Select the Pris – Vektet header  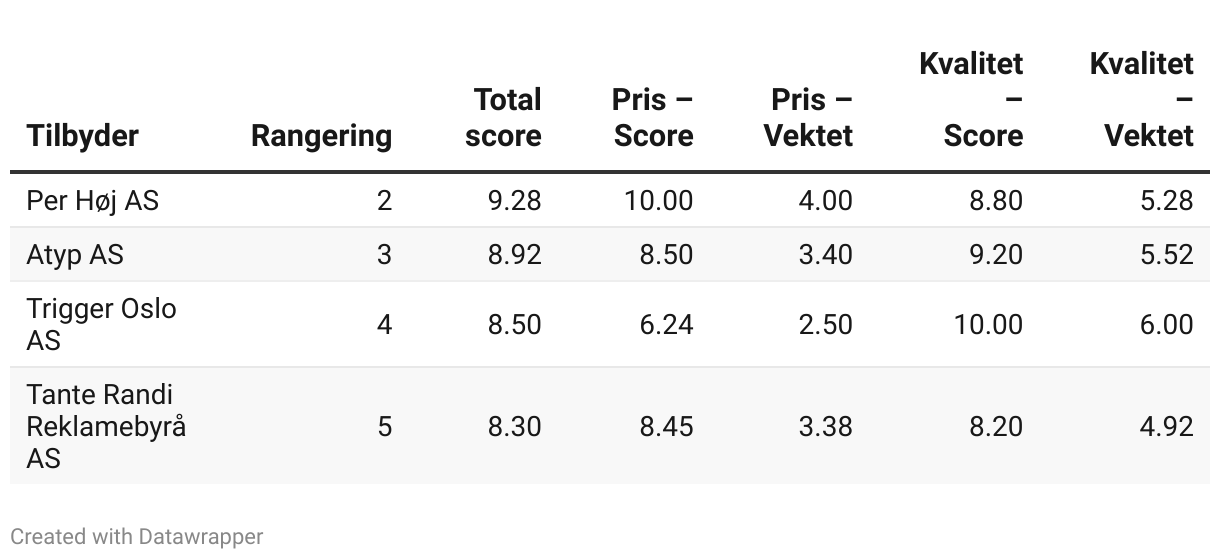click(x=809, y=118)
